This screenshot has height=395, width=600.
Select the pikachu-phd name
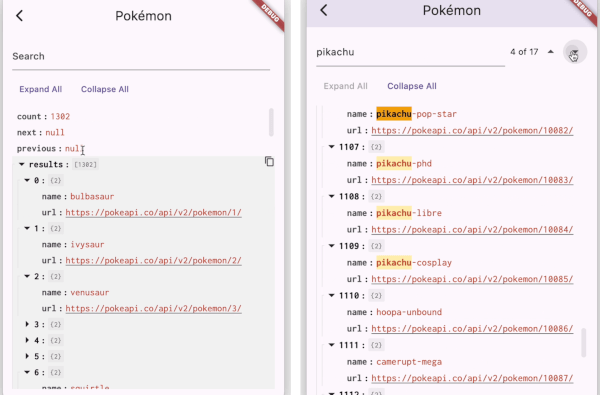click(404, 163)
